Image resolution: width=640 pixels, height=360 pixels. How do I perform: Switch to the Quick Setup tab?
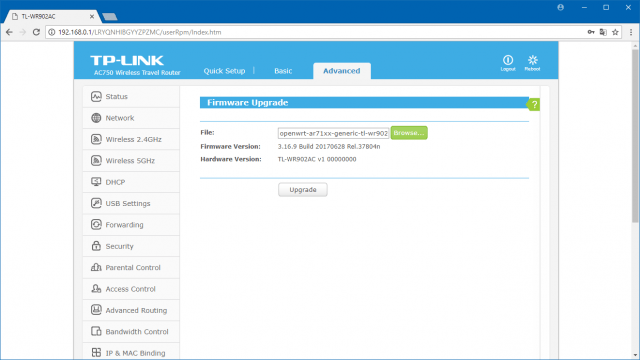click(224, 71)
